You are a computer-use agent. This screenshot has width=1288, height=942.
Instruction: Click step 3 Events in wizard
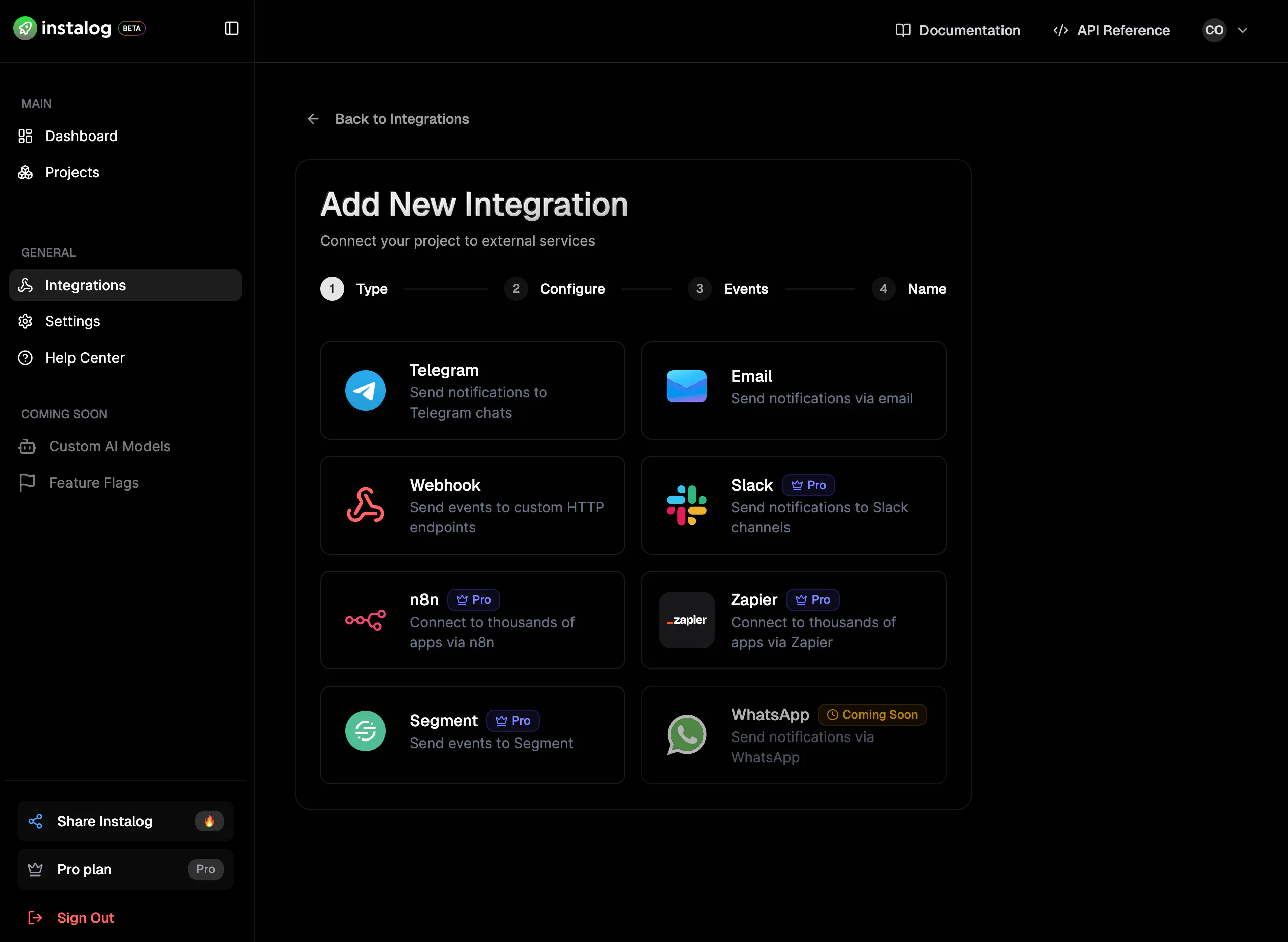729,289
